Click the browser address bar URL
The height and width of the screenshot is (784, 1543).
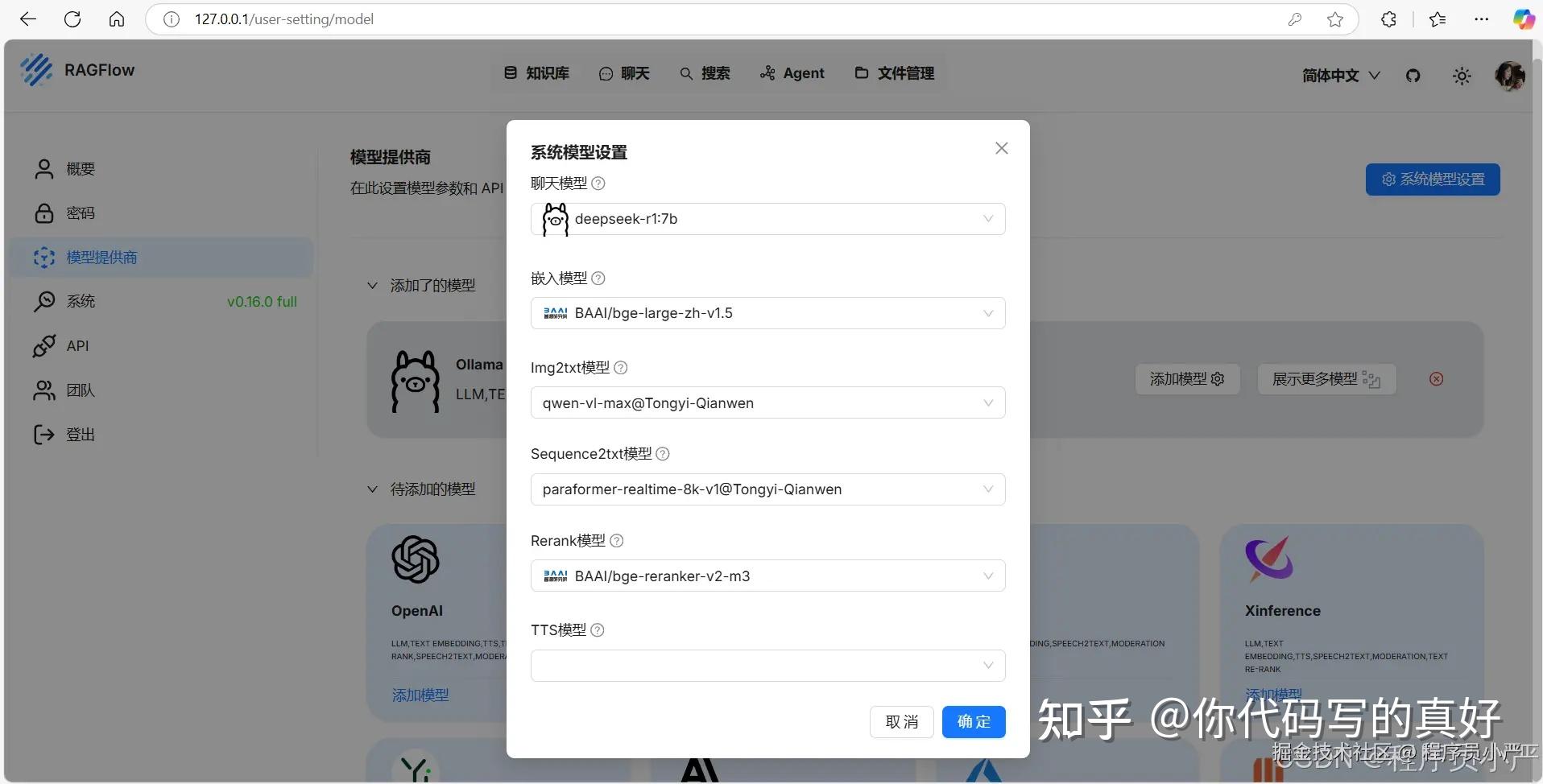[284, 19]
